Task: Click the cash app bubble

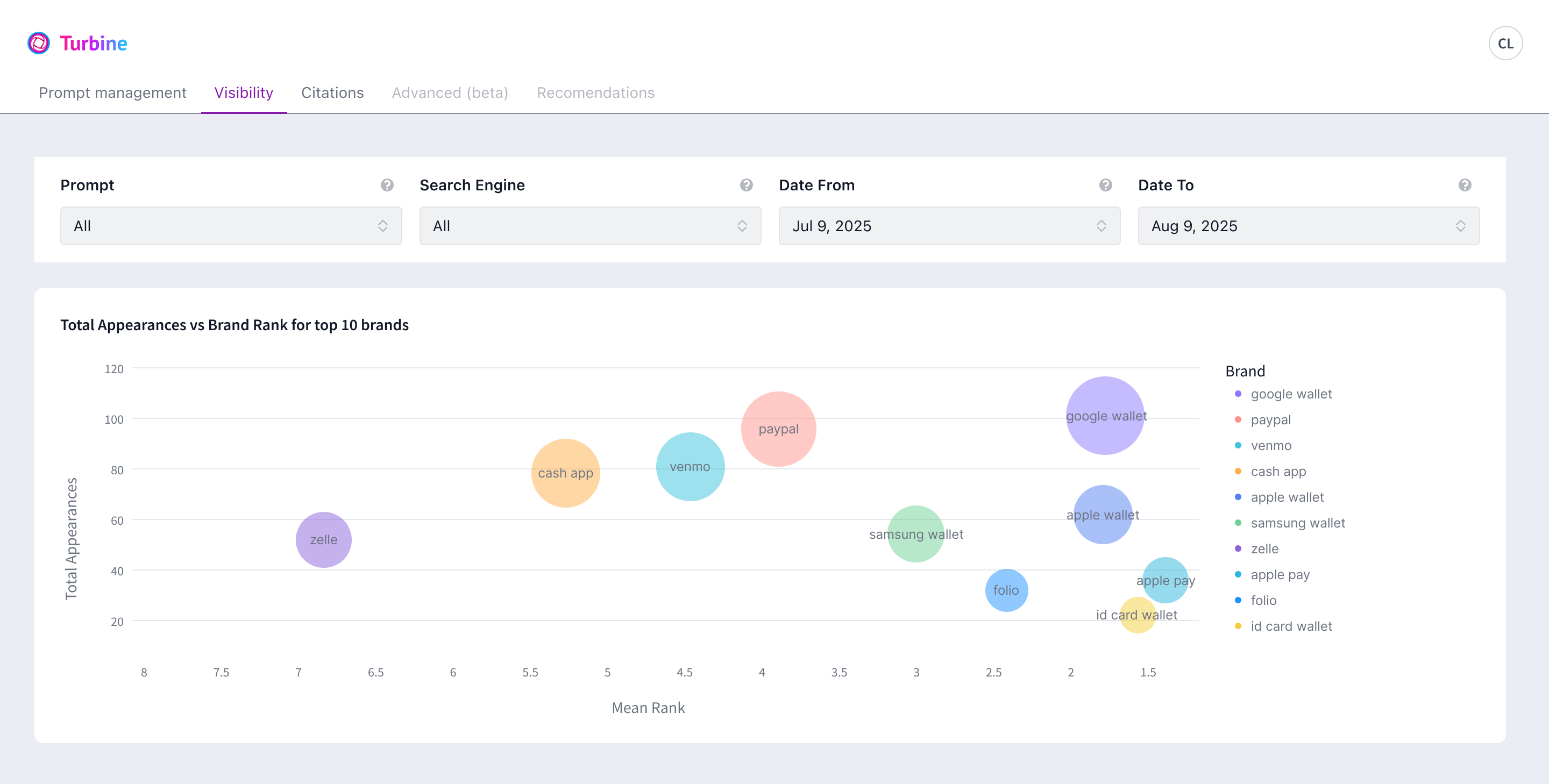Action: pos(566,473)
